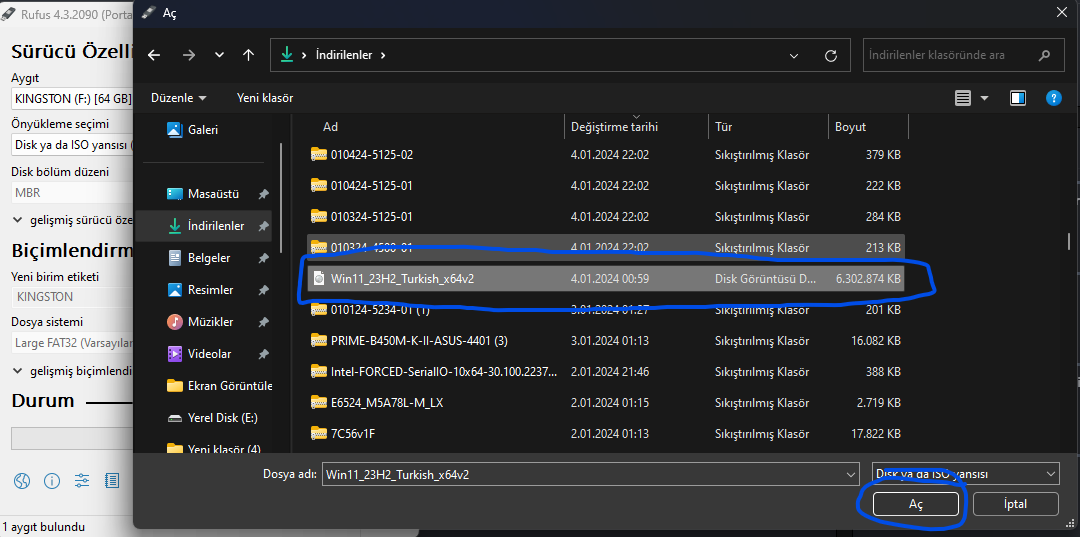
Task: Open recent locations dropdown chevron
Action: point(219,55)
